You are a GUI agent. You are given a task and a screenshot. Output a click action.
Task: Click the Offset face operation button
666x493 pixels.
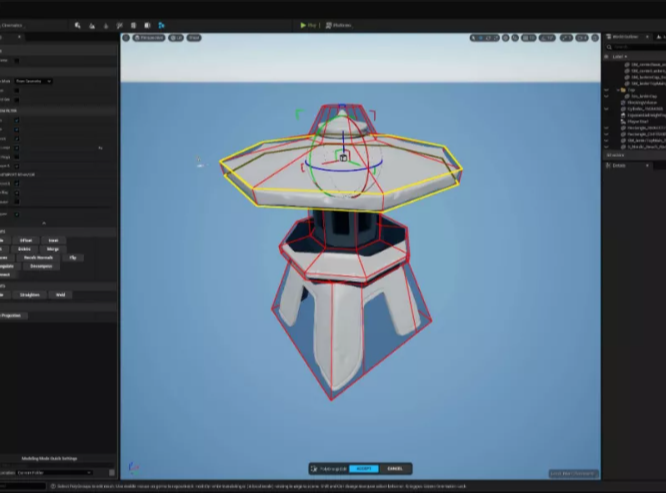click(x=26, y=241)
